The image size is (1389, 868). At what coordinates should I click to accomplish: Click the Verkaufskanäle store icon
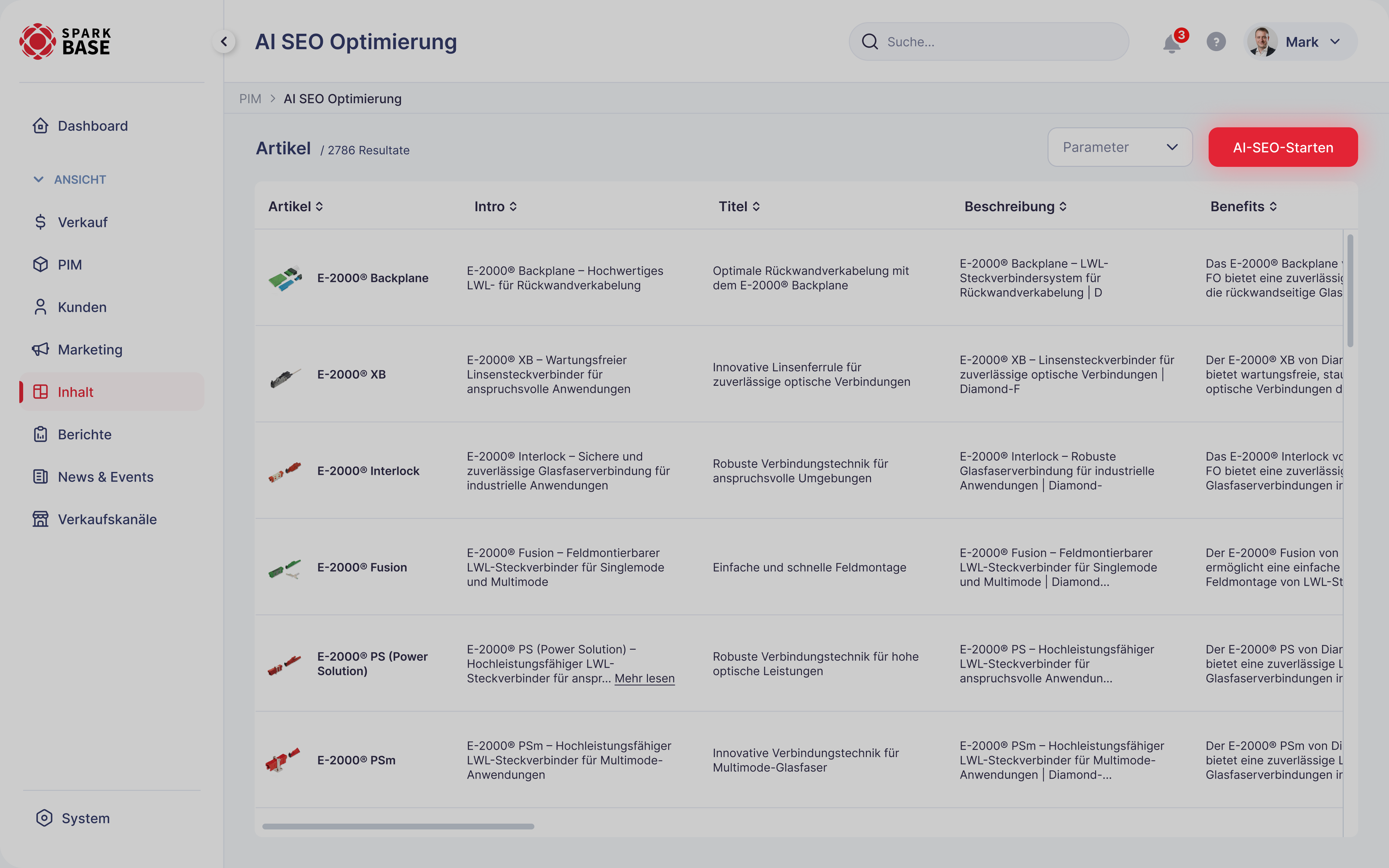click(x=40, y=519)
